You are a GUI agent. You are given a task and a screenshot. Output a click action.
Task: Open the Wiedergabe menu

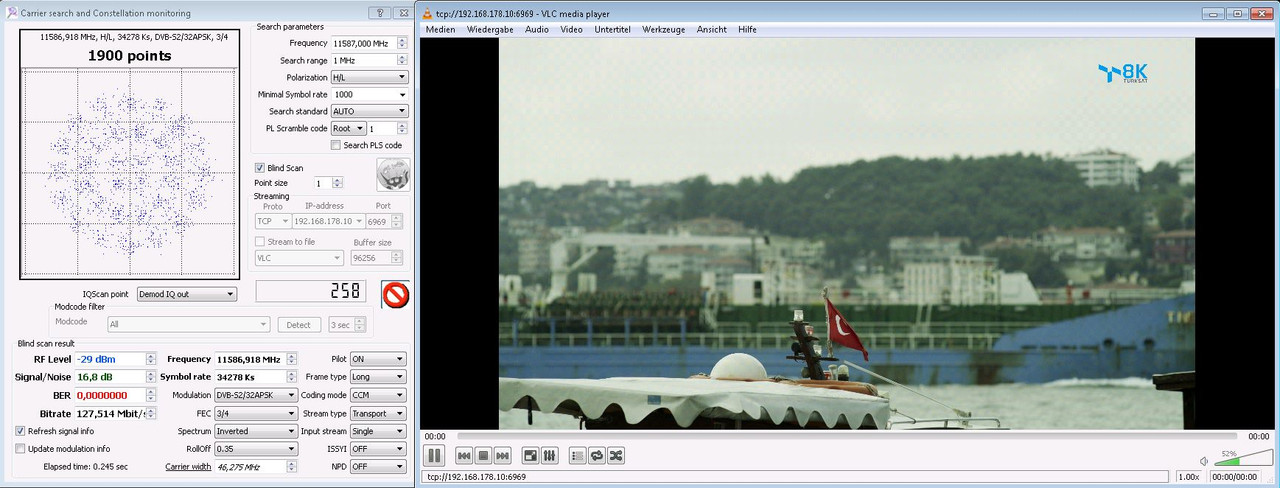490,30
